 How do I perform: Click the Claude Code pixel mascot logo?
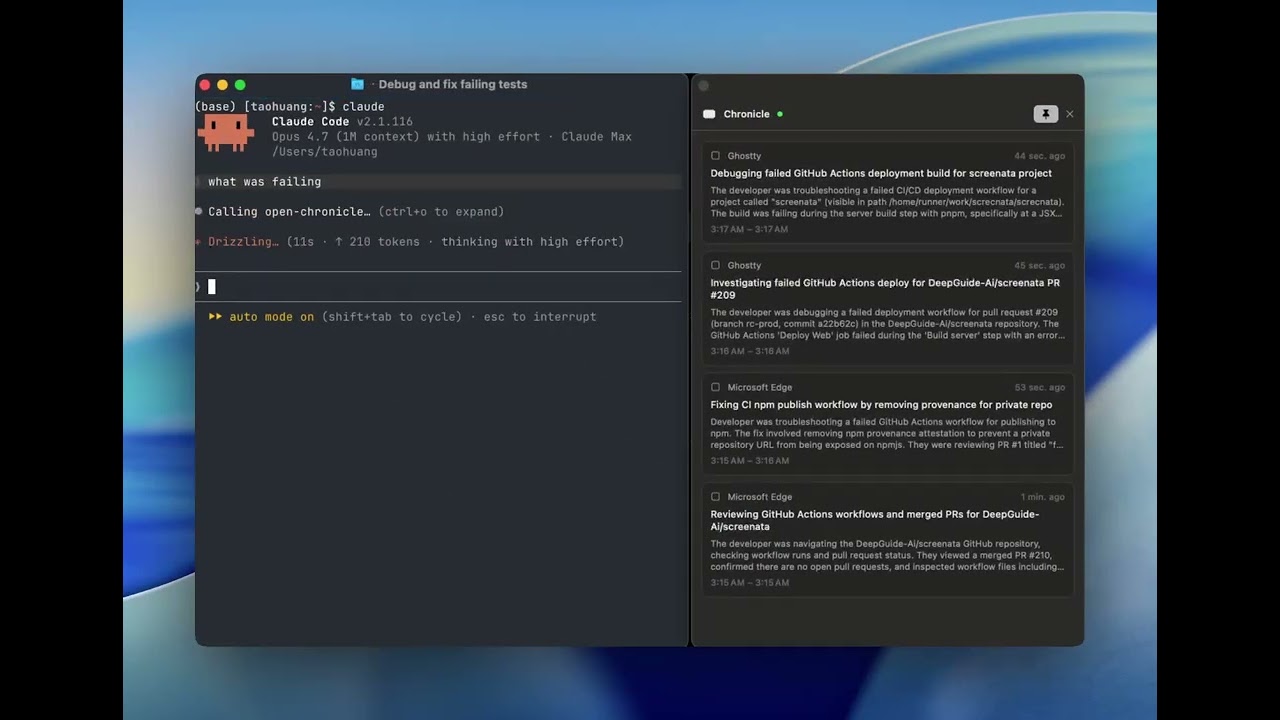pyautogui.click(x=225, y=133)
